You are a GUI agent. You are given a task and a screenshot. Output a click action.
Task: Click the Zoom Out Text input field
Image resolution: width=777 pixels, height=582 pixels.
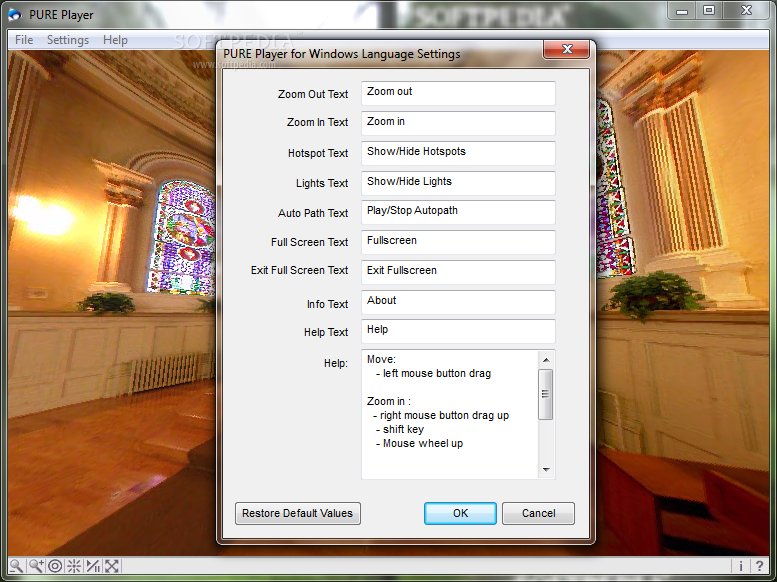tap(458, 93)
